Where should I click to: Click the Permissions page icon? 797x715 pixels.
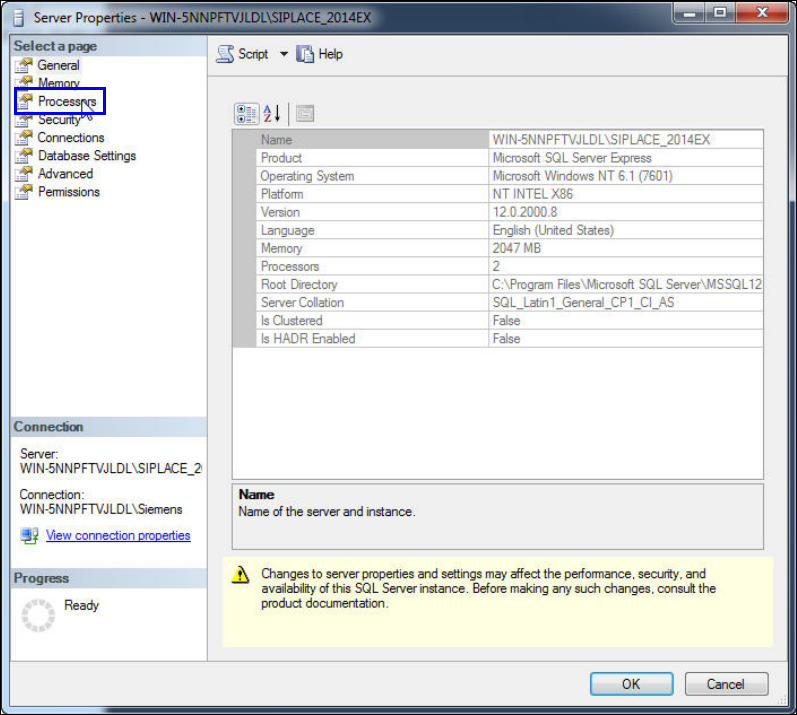(x=23, y=192)
